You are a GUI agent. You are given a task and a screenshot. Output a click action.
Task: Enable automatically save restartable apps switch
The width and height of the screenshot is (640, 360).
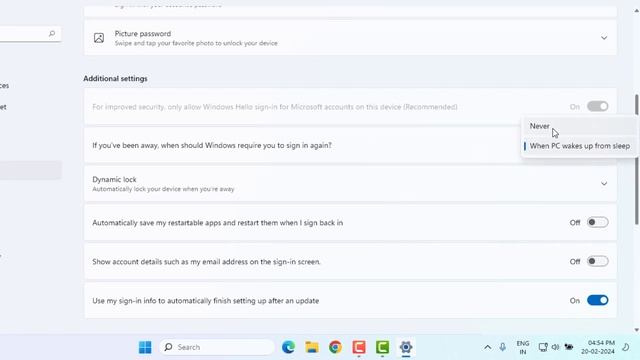598,222
